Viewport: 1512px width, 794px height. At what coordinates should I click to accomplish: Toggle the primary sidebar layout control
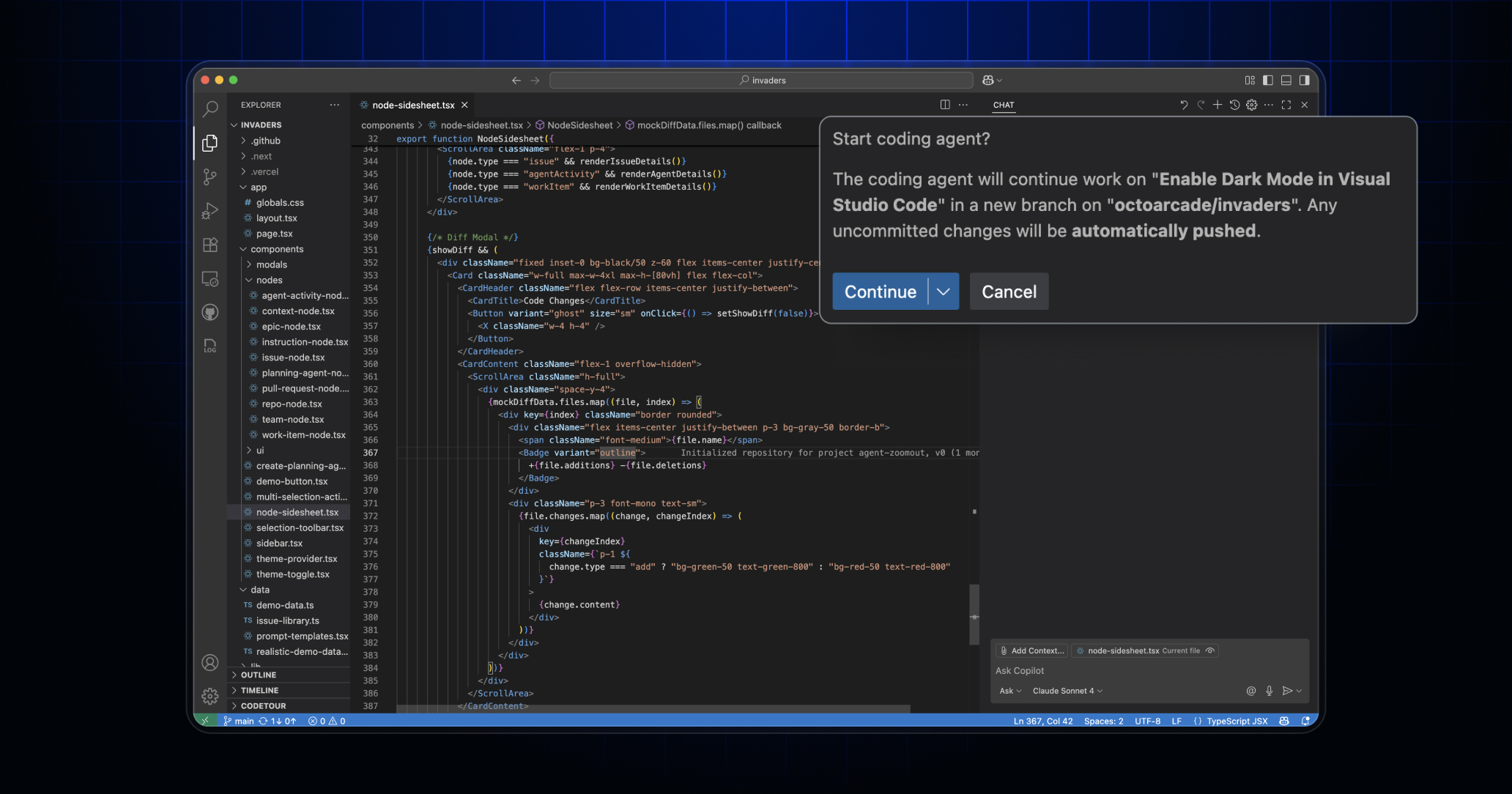pos(1268,80)
